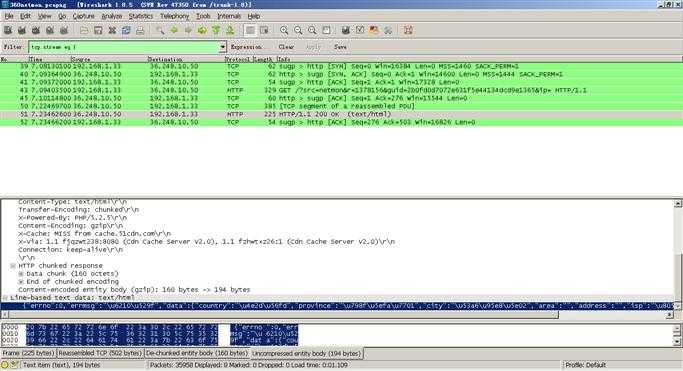
Task: Zoom out packet text icon
Action: point(298,30)
